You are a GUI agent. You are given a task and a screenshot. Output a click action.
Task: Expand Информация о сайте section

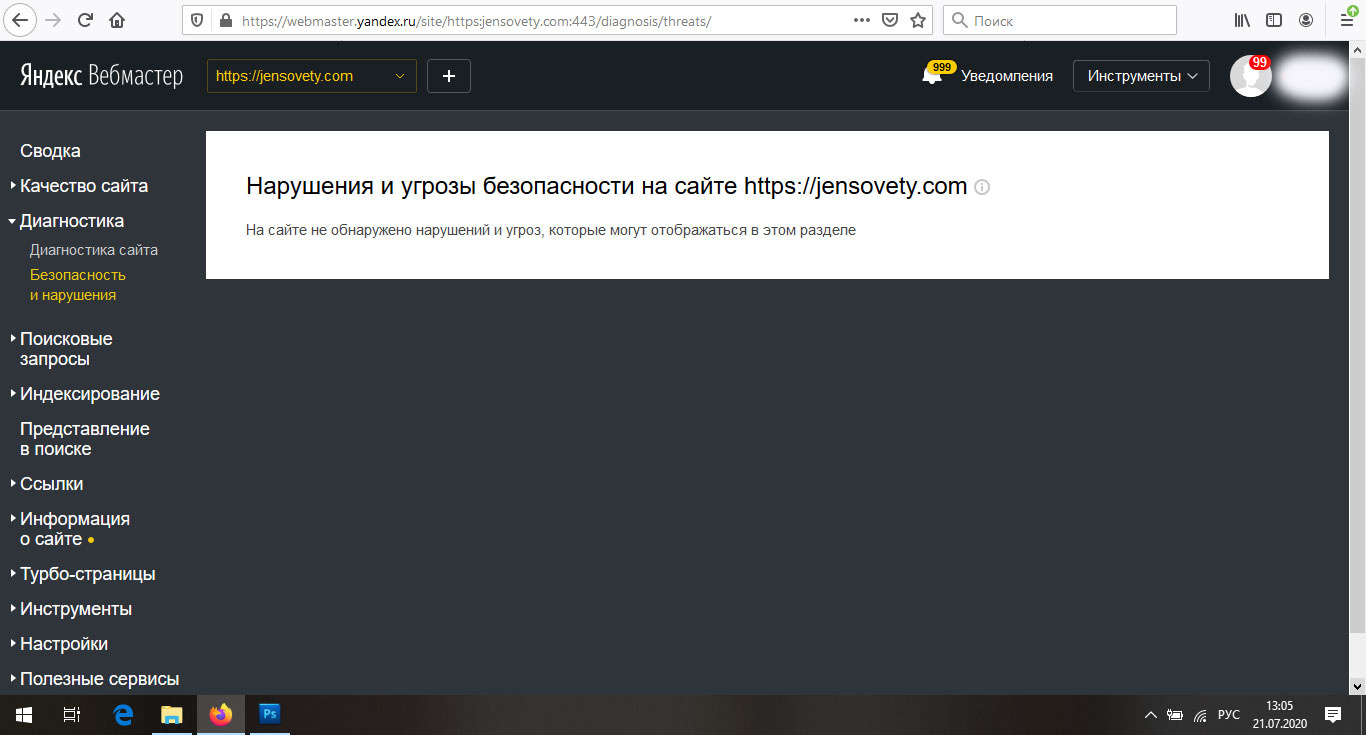(75, 529)
